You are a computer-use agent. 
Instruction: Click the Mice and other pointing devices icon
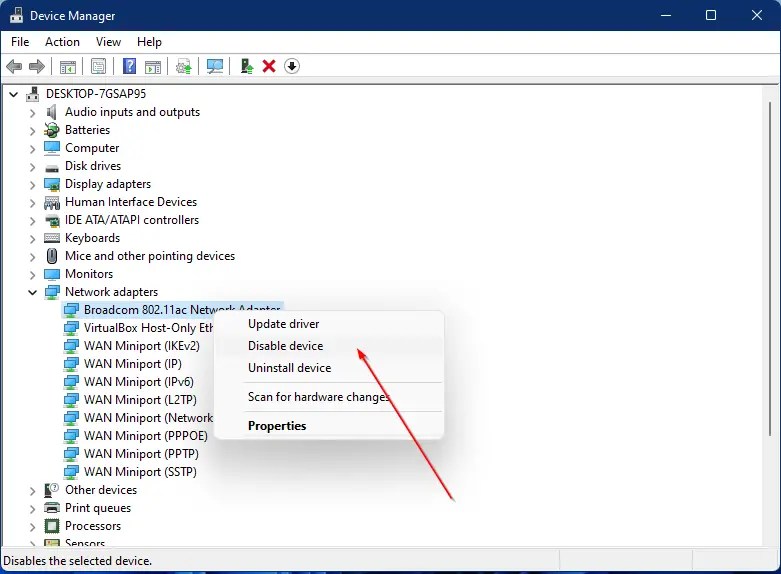pyautogui.click(x=52, y=256)
